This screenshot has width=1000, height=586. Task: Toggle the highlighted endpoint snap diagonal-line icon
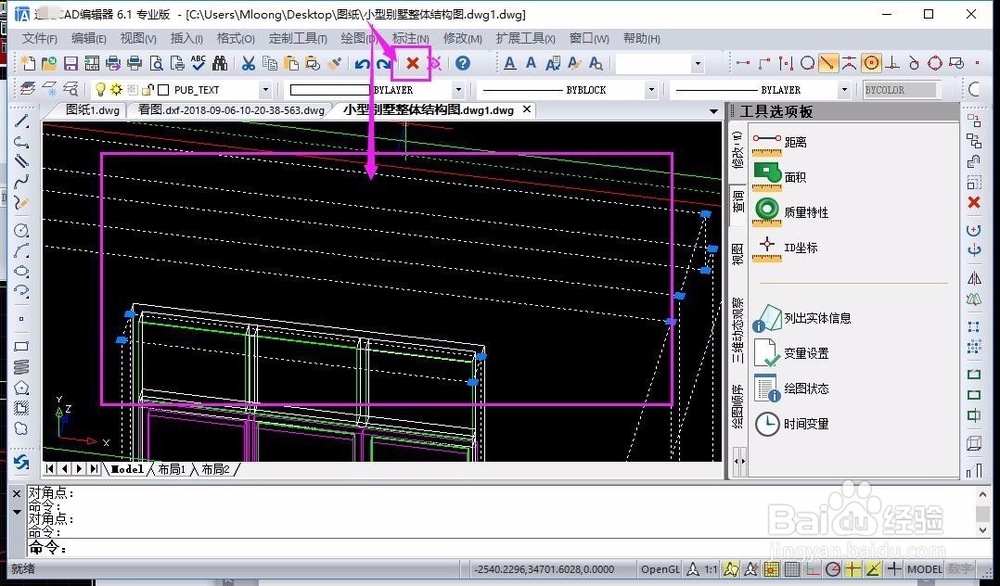[828, 63]
